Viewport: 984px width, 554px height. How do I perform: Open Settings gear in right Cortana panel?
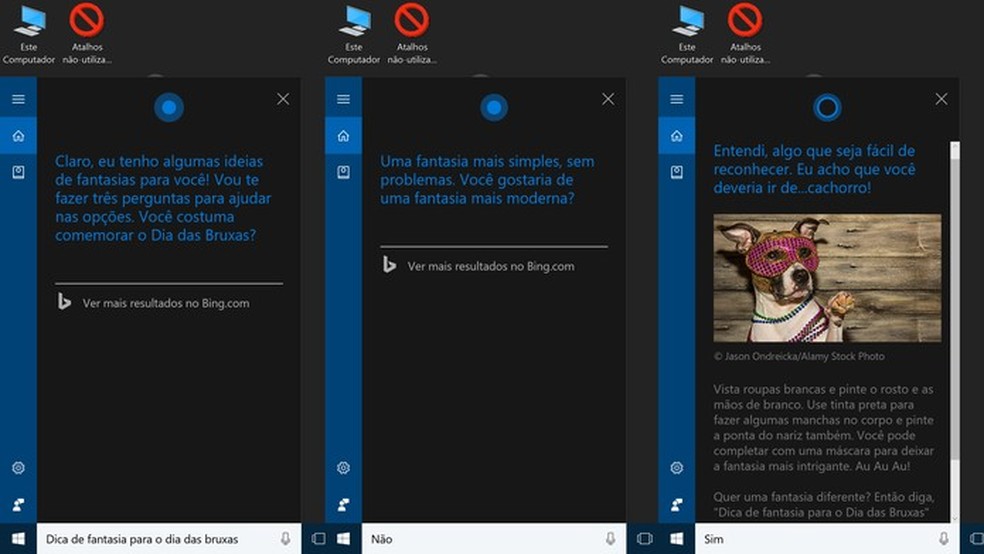(676, 467)
